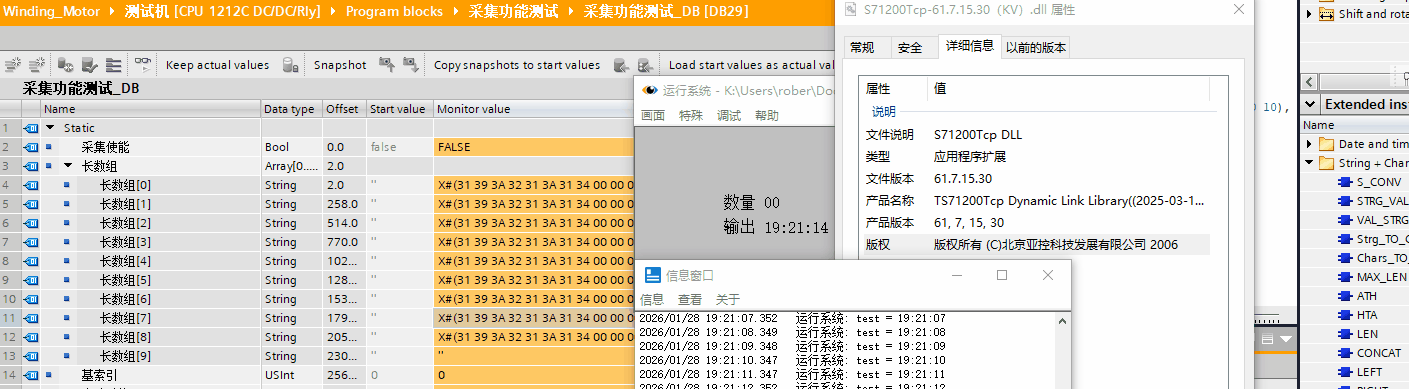Expand the Date and time folder
The height and width of the screenshot is (389, 1409).
point(1310,144)
